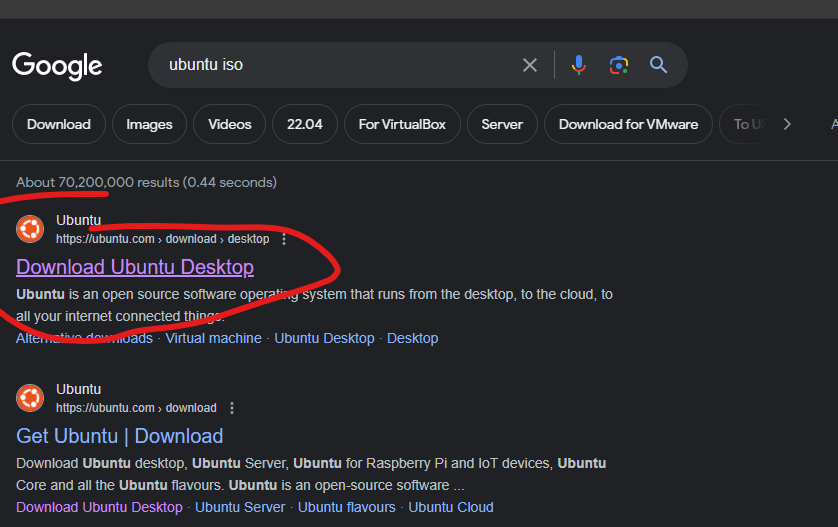
Task: Submit search with the magnifying glass icon
Action: pyautogui.click(x=658, y=65)
